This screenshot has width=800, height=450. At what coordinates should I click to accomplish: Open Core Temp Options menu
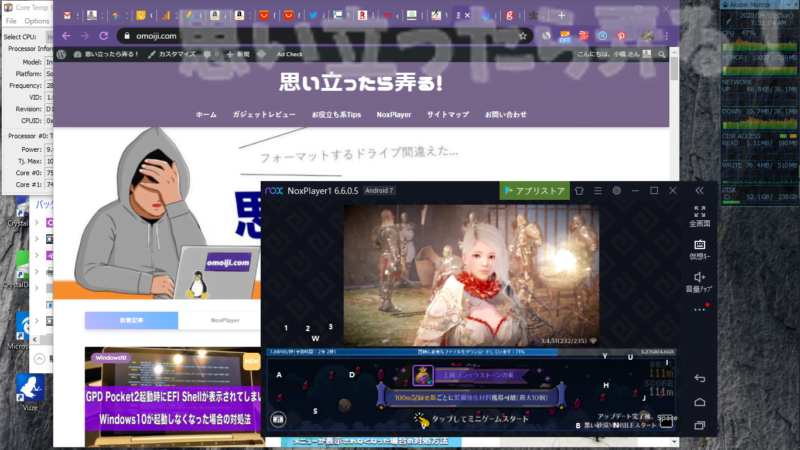37,21
